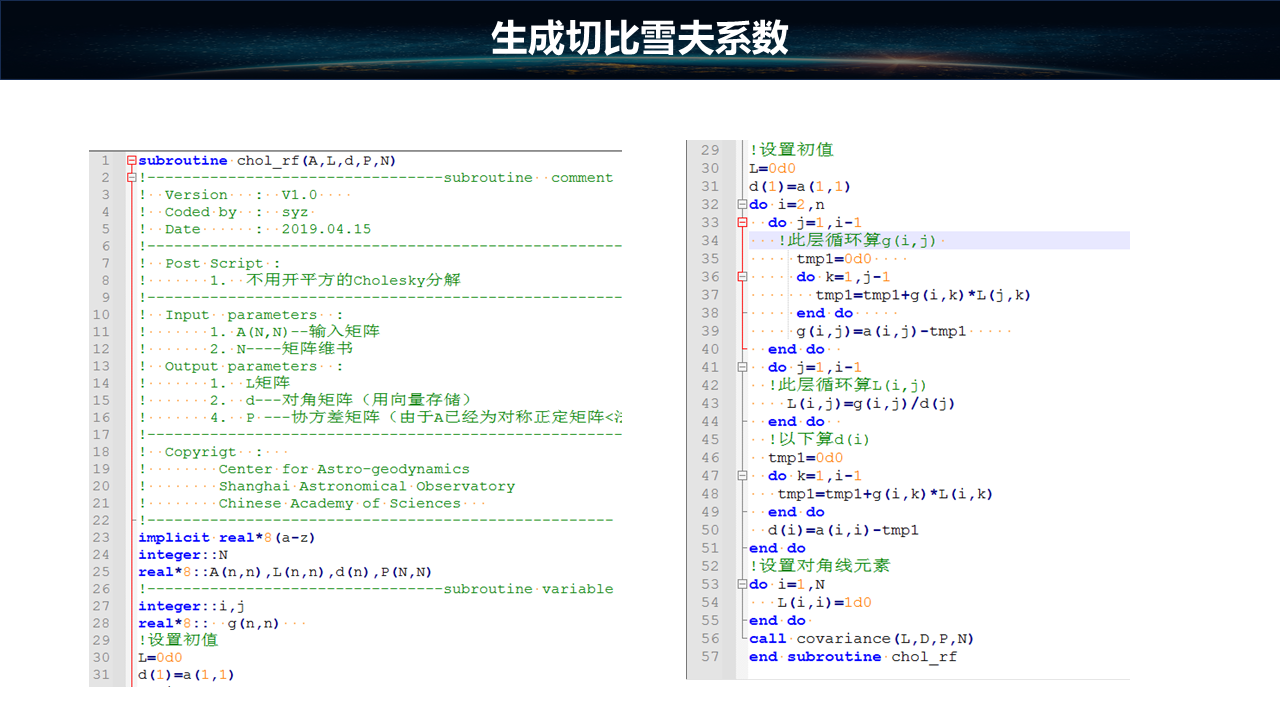The height and width of the screenshot is (720, 1280).
Task: Collapse the comment block fold on line 2
Action: [131, 178]
